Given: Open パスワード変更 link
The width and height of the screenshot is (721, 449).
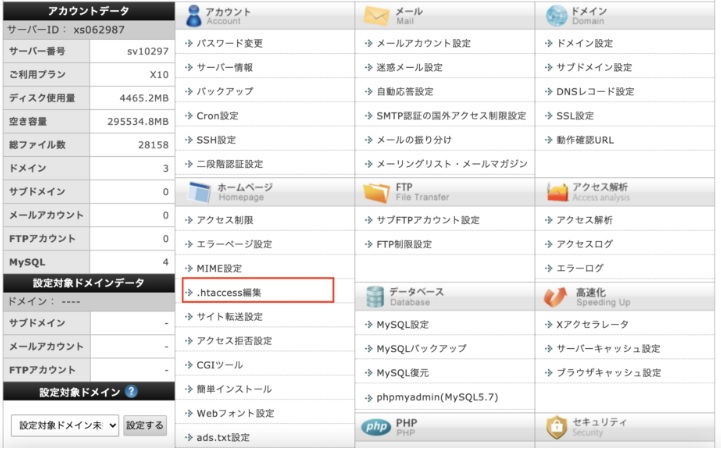Looking at the screenshot, I should [229, 44].
